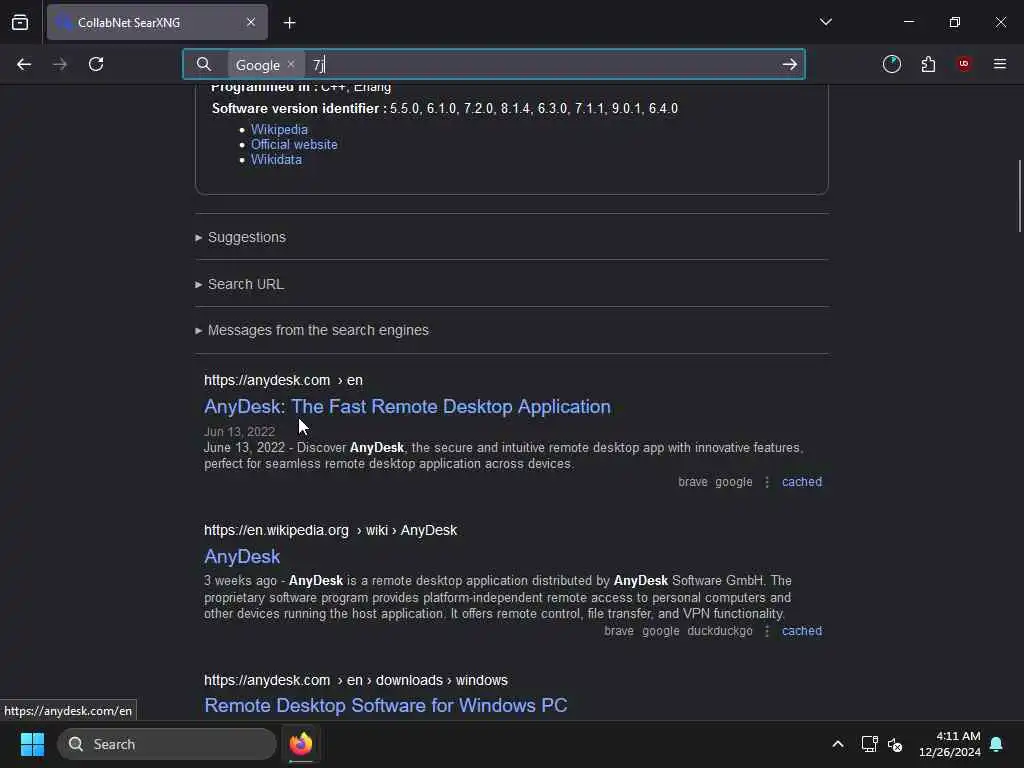
Task: Click the Google engine chip label
Action: pos(257,65)
